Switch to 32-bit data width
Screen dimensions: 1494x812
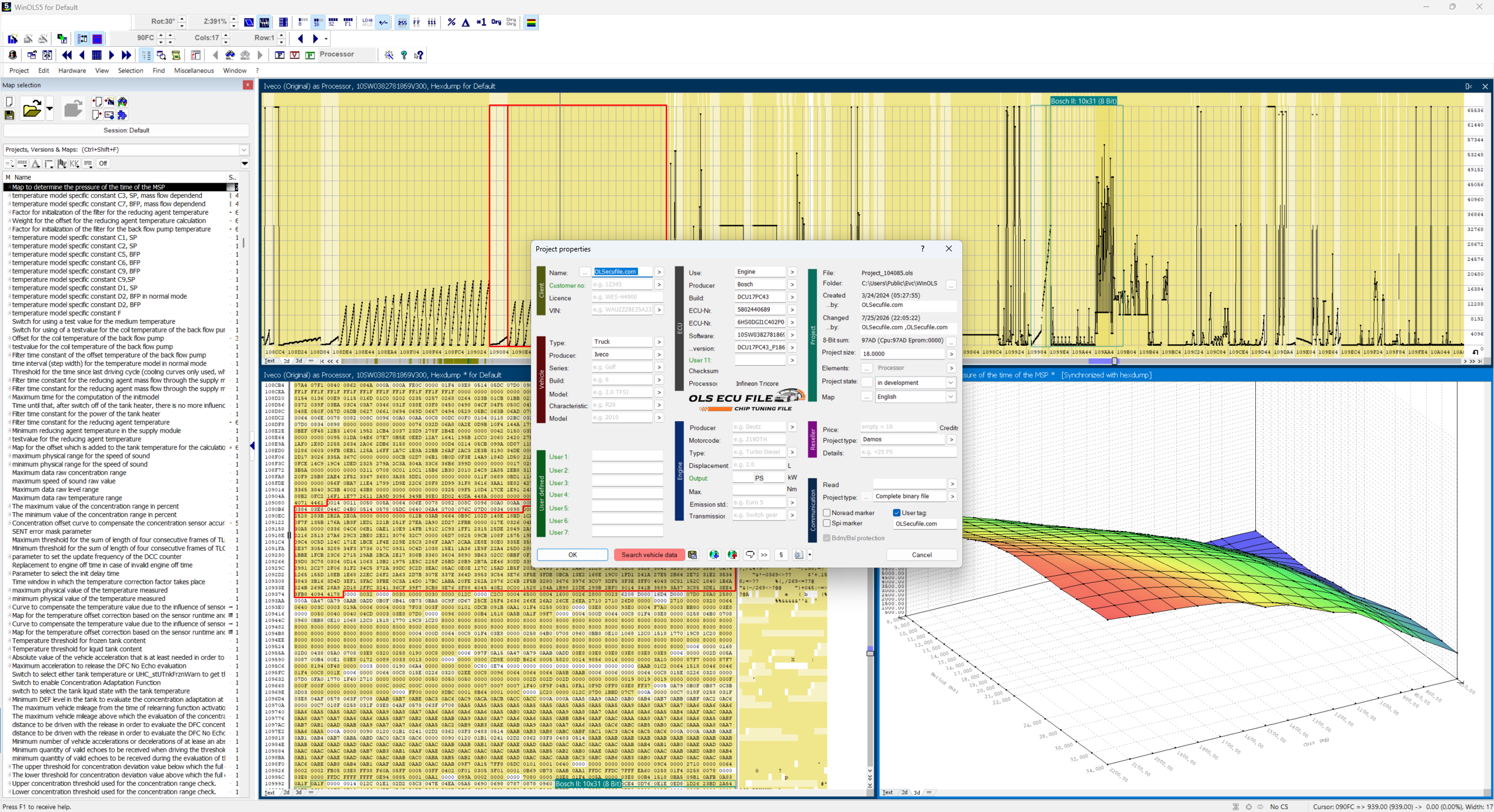[x=333, y=22]
